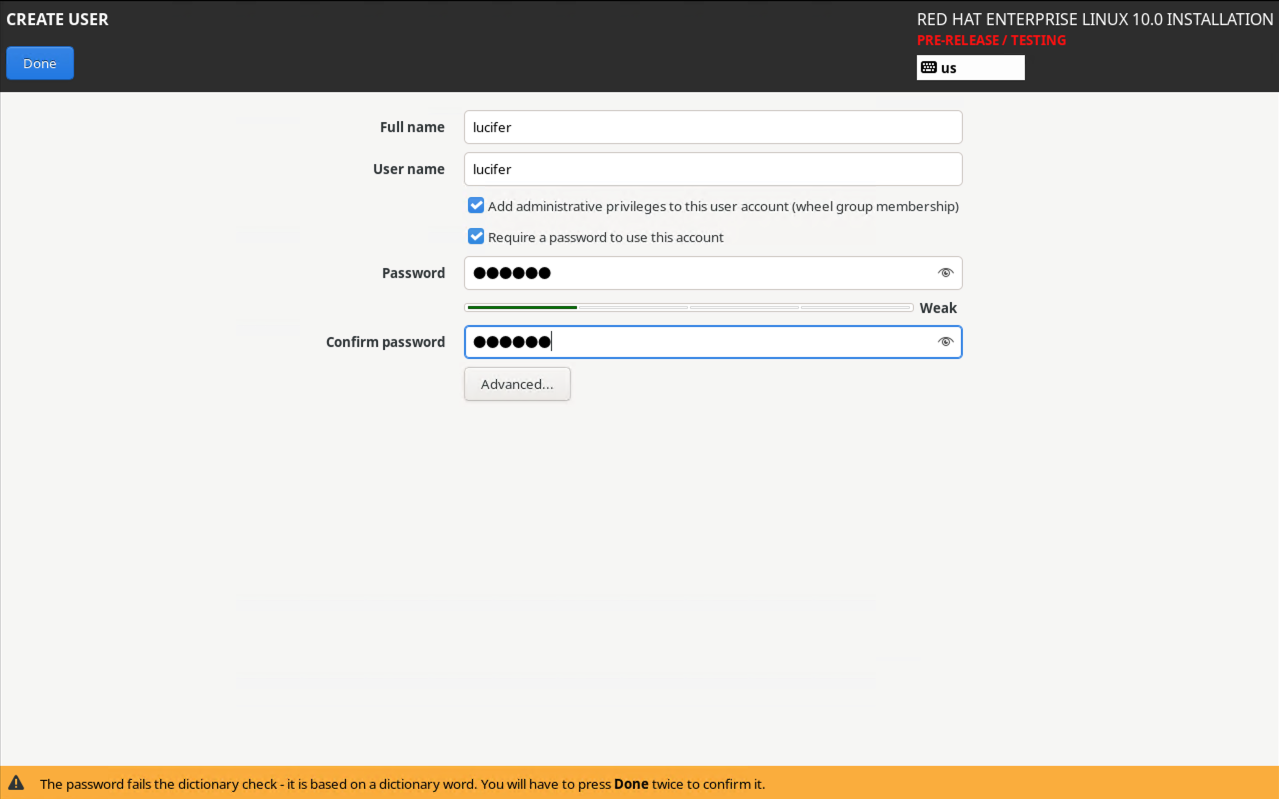This screenshot has height=799, width=1279.
Task: Reveal password with eye icon in Password field
Action: click(945, 273)
